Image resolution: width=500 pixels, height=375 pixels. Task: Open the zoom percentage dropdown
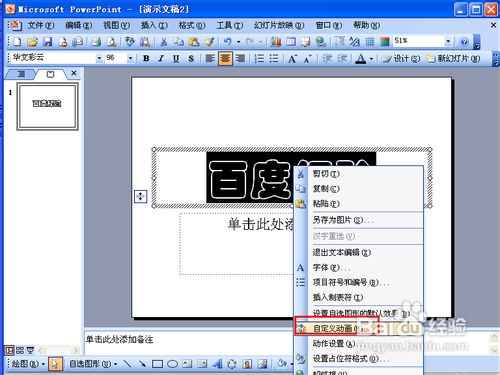tap(448, 41)
